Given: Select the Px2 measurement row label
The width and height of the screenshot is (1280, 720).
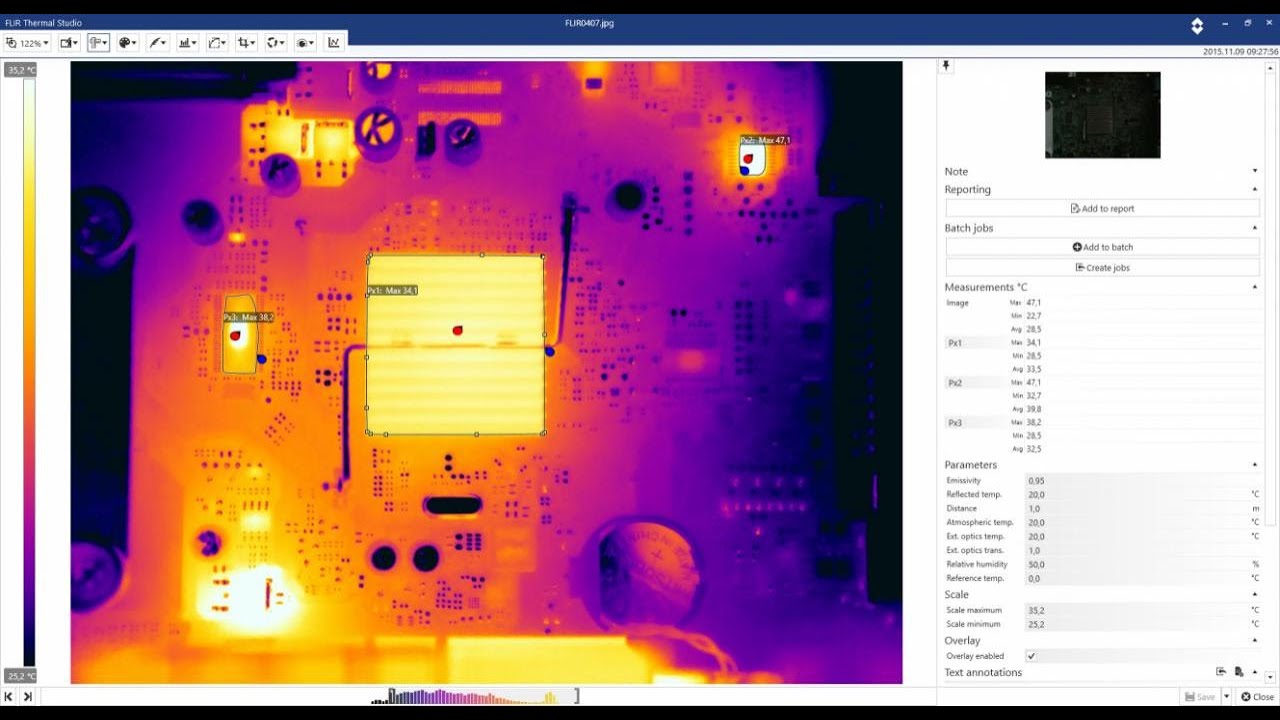Looking at the screenshot, I should (955, 383).
